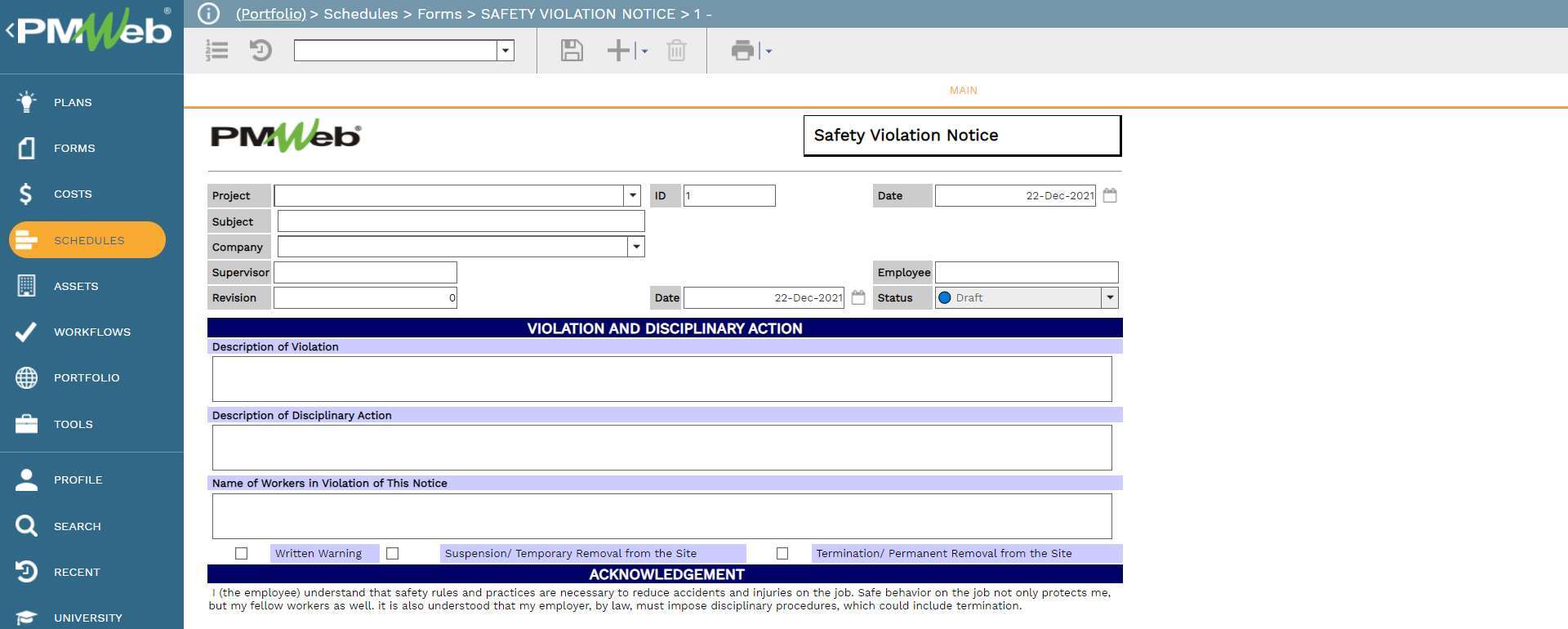Screen dimensions: 1568x629
Task: Print using the printer icon
Action: 742,51
